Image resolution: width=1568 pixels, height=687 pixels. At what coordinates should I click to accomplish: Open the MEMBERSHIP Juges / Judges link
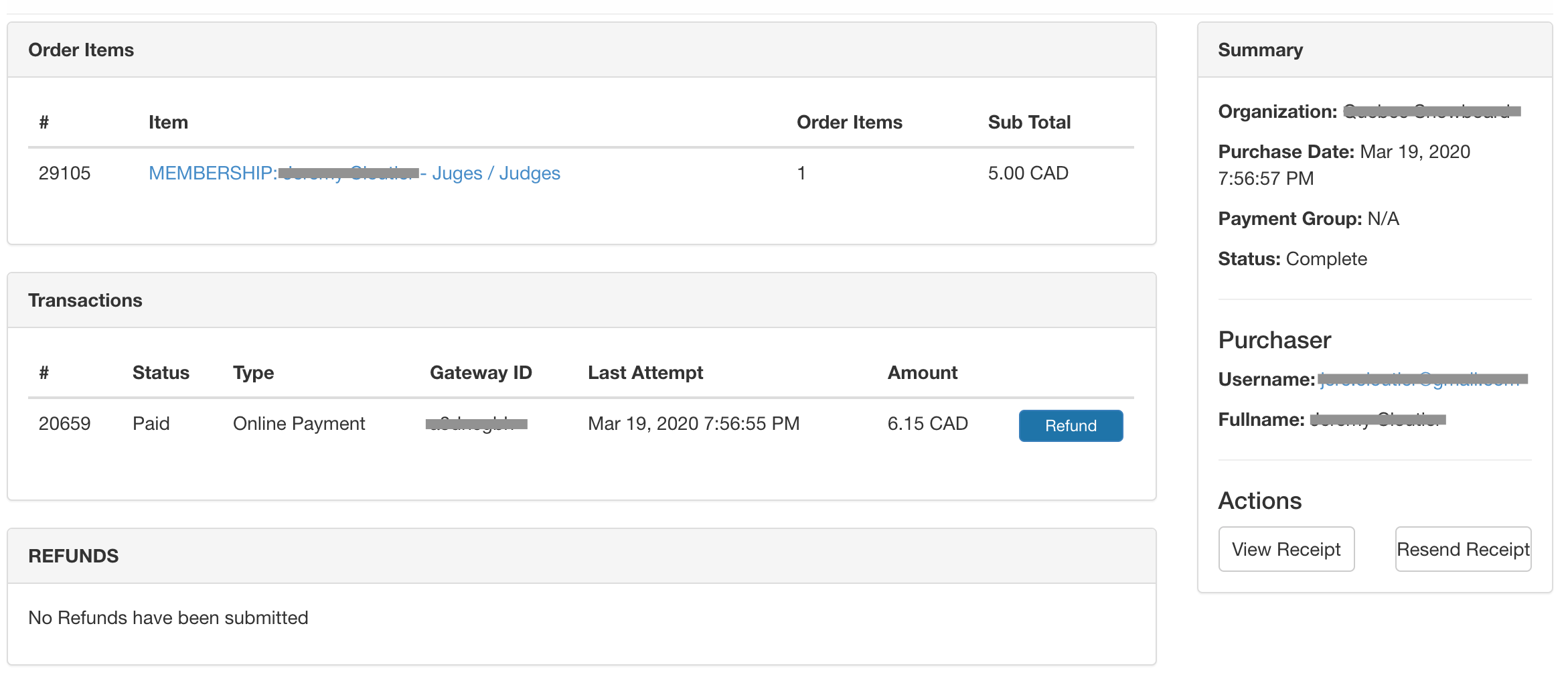point(354,173)
